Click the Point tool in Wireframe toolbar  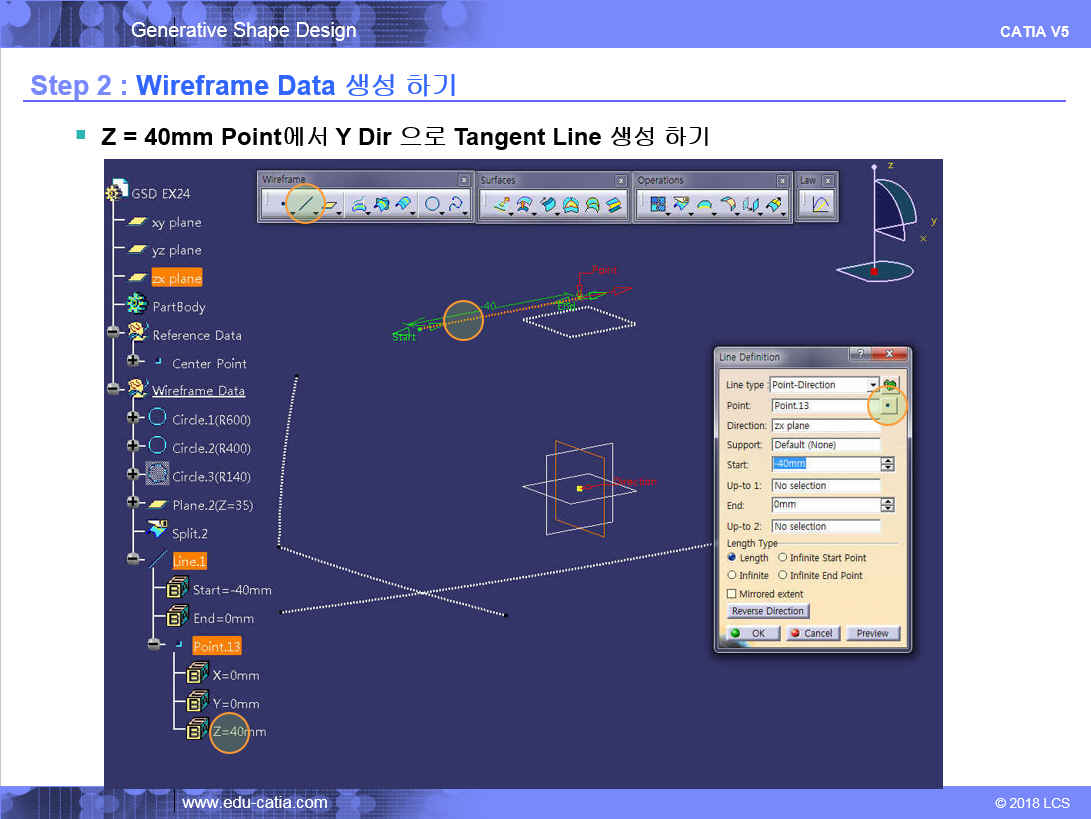coord(283,204)
